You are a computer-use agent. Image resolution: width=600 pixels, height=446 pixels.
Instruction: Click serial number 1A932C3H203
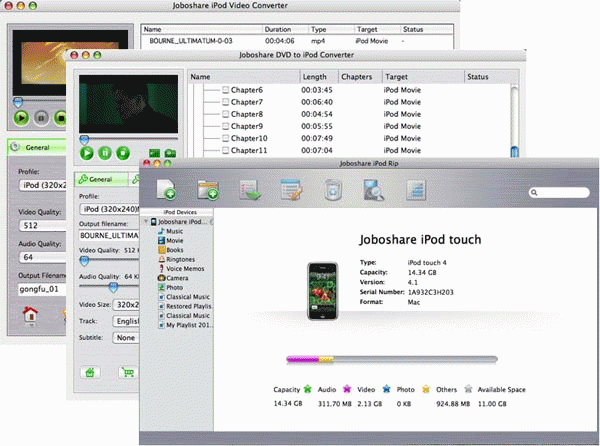430,292
